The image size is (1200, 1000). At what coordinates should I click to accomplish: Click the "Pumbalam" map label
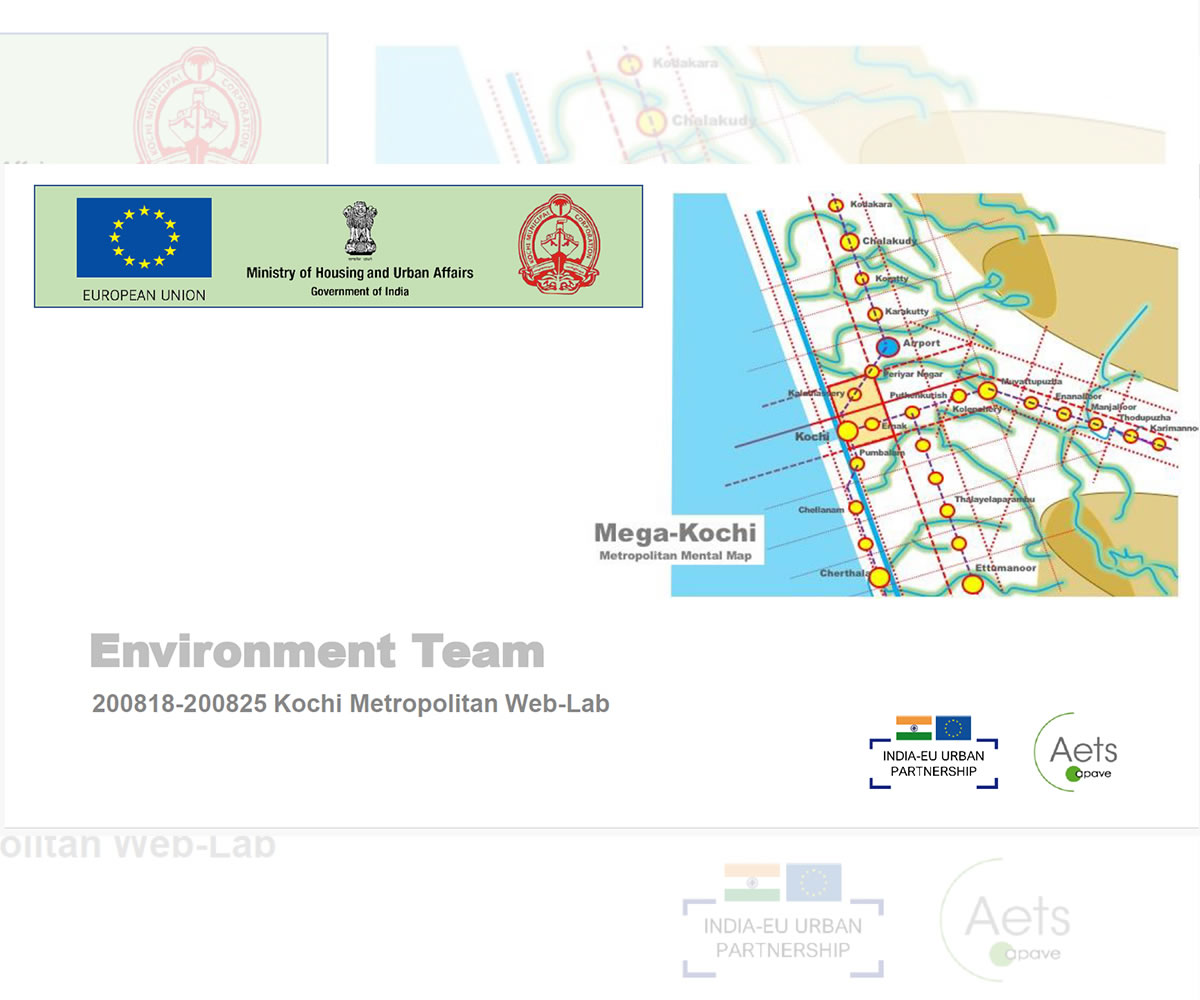(x=882, y=453)
